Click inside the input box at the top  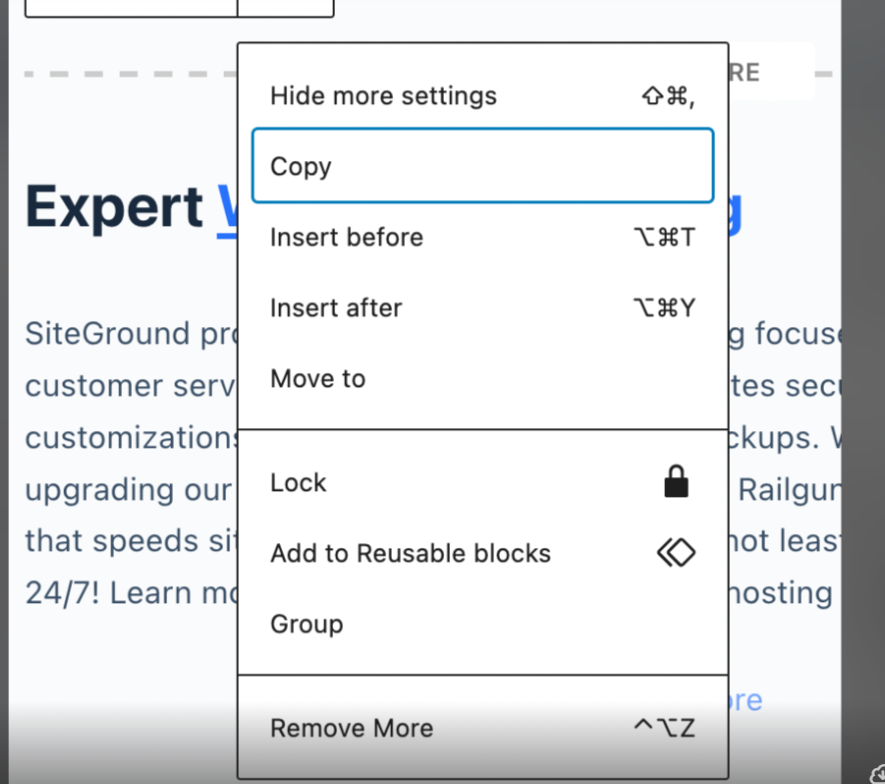(130, 8)
